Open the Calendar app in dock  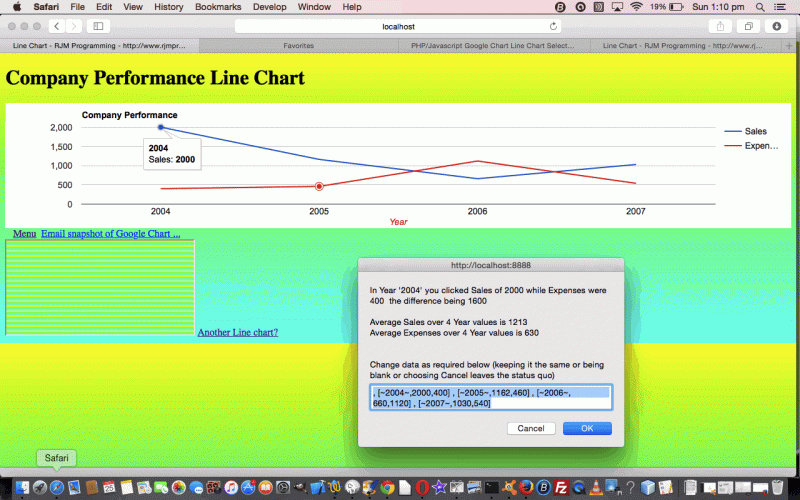[x=109, y=488]
